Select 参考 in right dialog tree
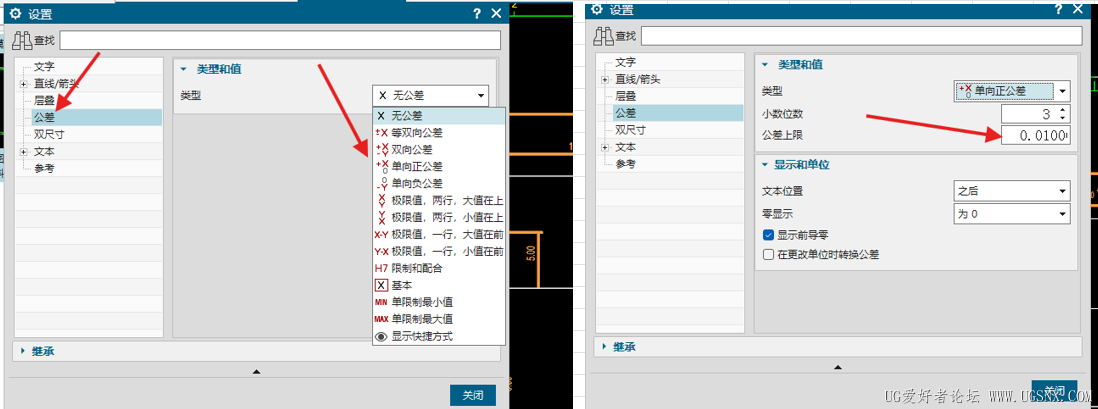The image size is (1098, 409). 625,163
